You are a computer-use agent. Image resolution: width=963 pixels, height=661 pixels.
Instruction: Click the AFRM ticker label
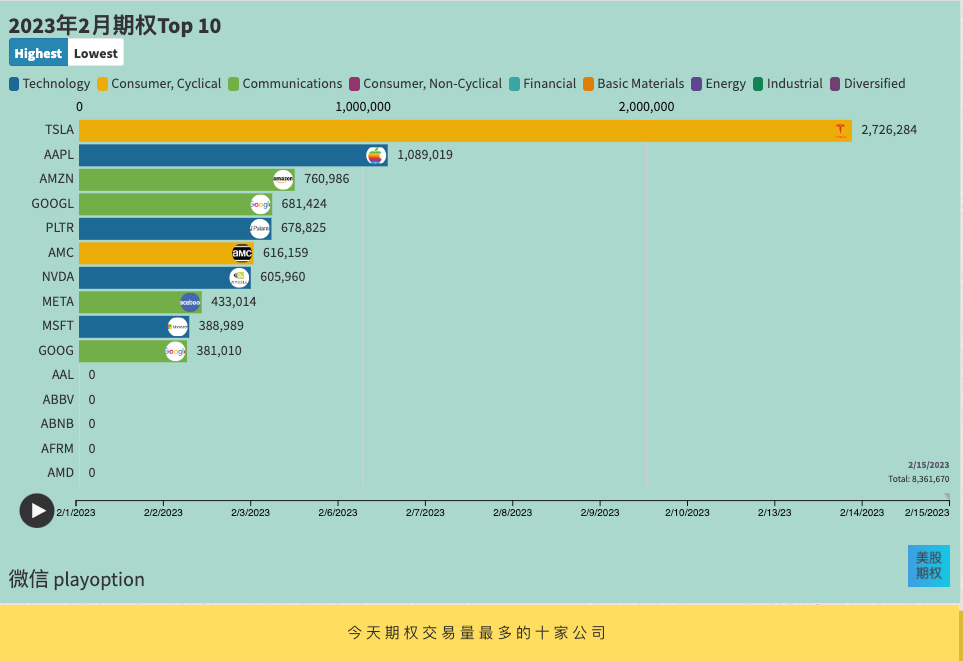coord(57,449)
